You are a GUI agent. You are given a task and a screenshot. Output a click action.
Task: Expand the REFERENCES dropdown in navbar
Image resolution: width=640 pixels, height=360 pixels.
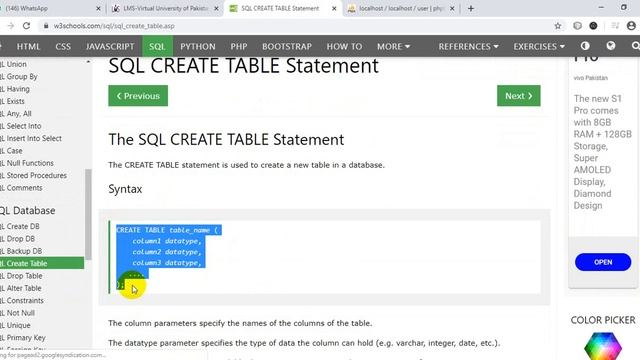(x=469, y=46)
